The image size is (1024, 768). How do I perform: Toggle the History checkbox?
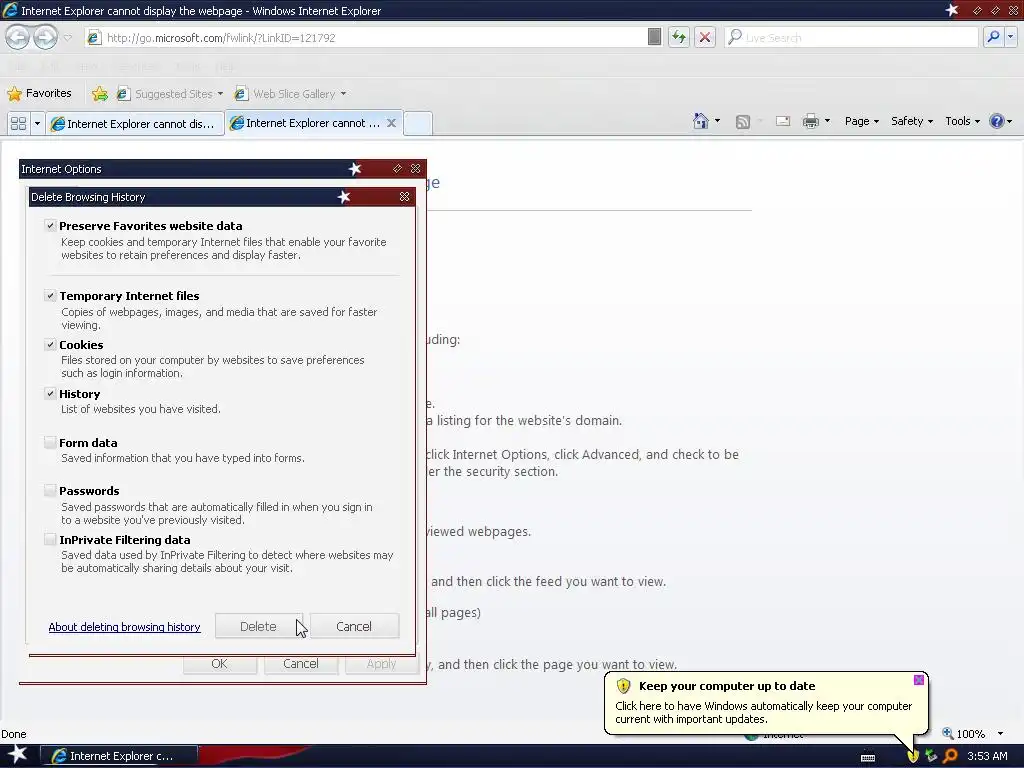tap(50, 393)
